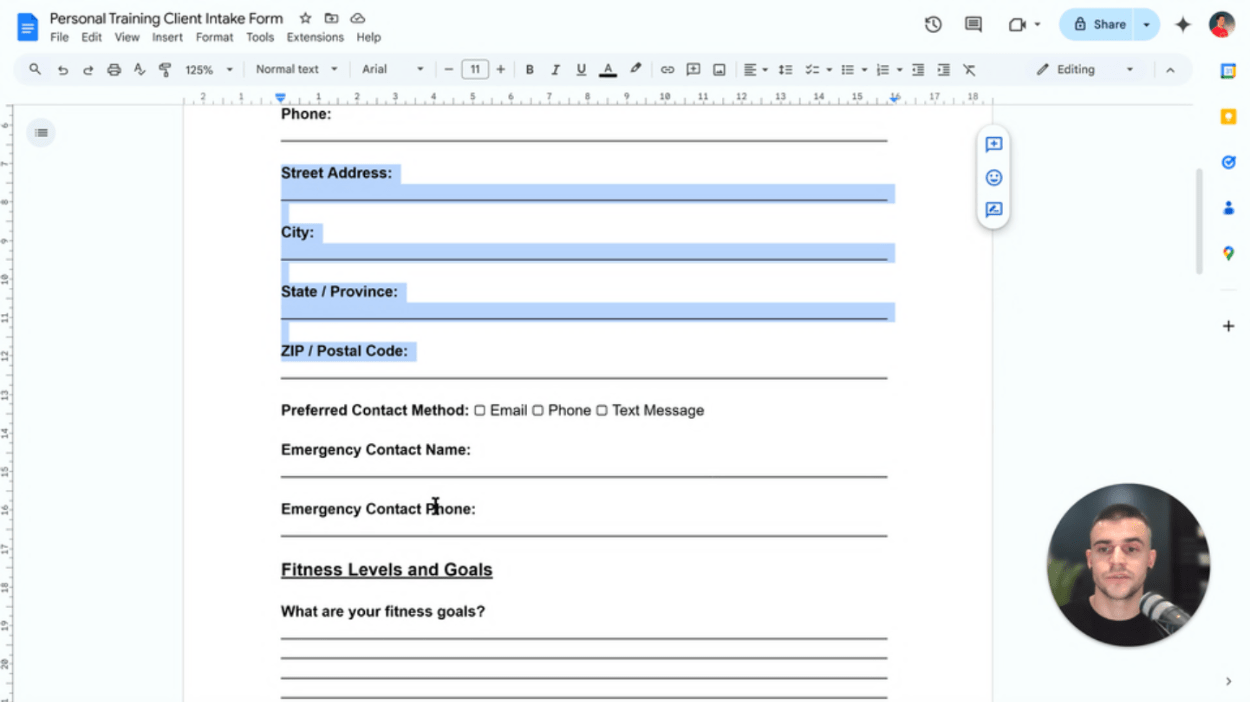Add a comment via the toolbar comment icon

[x=693, y=69]
